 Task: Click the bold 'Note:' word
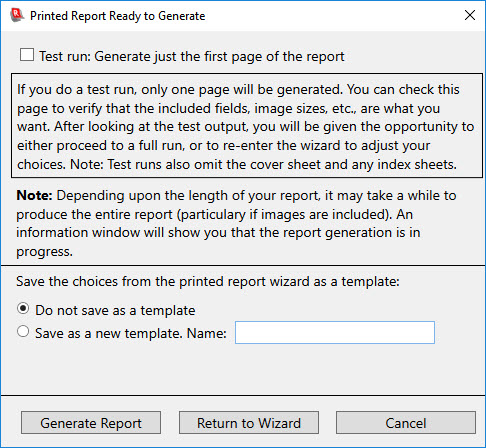tap(34, 195)
